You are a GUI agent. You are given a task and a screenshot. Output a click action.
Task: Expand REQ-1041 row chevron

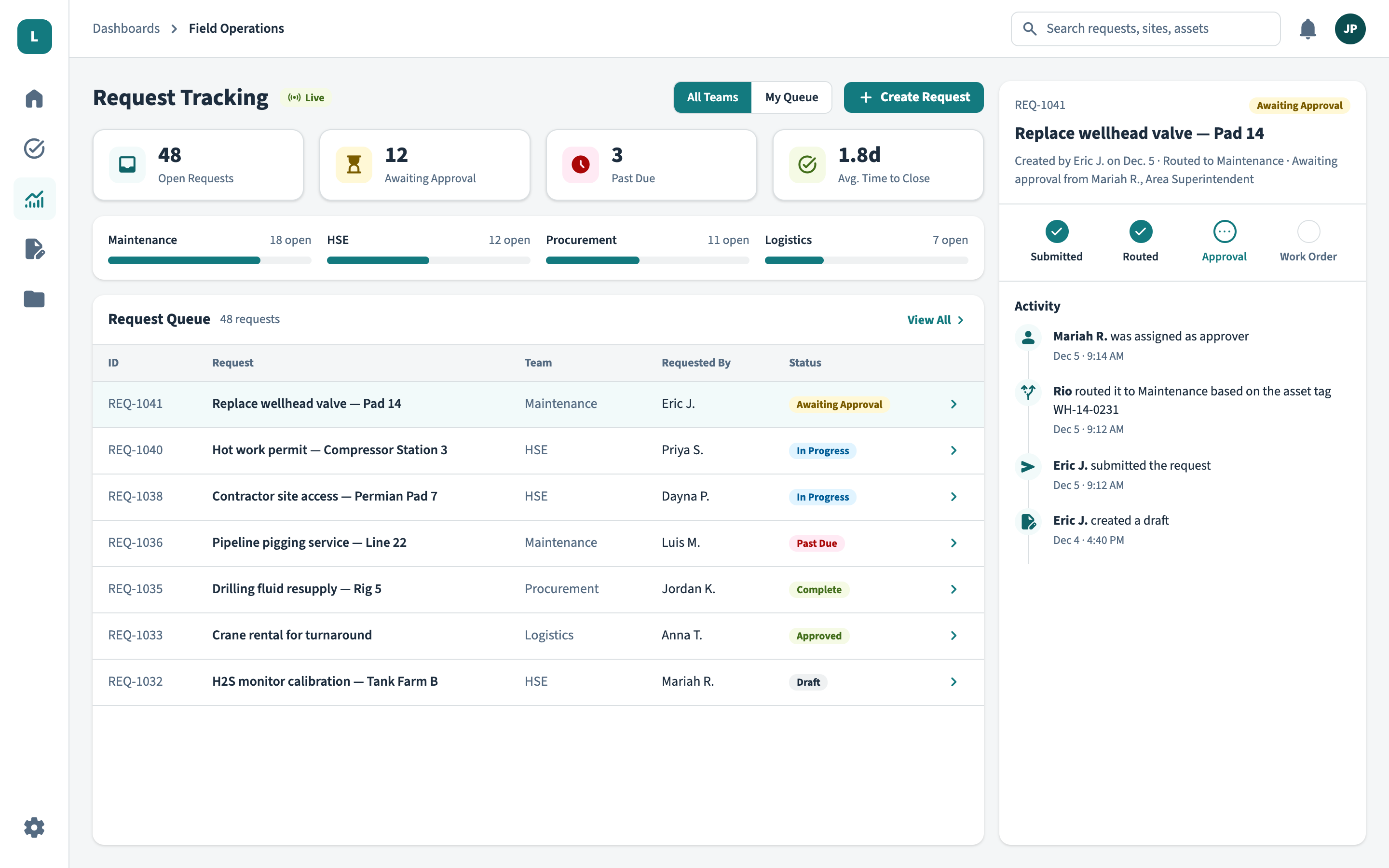(953, 404)
